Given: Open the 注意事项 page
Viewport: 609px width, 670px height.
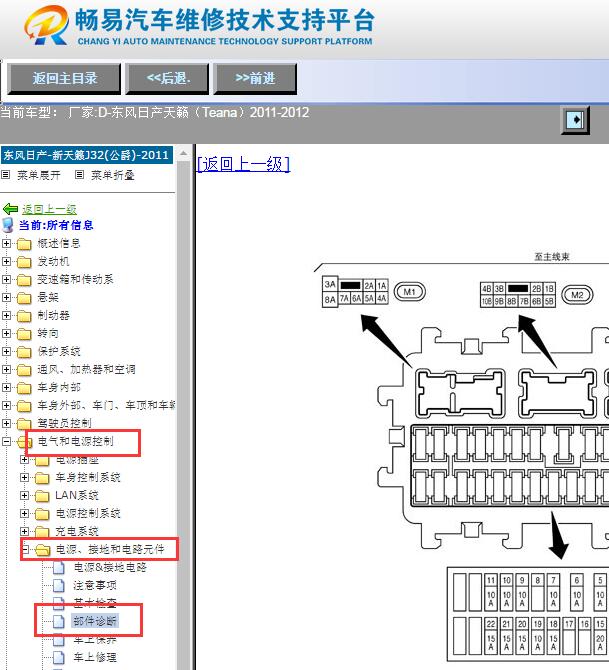Looking at the screenshot, I should tap(95, 585).
